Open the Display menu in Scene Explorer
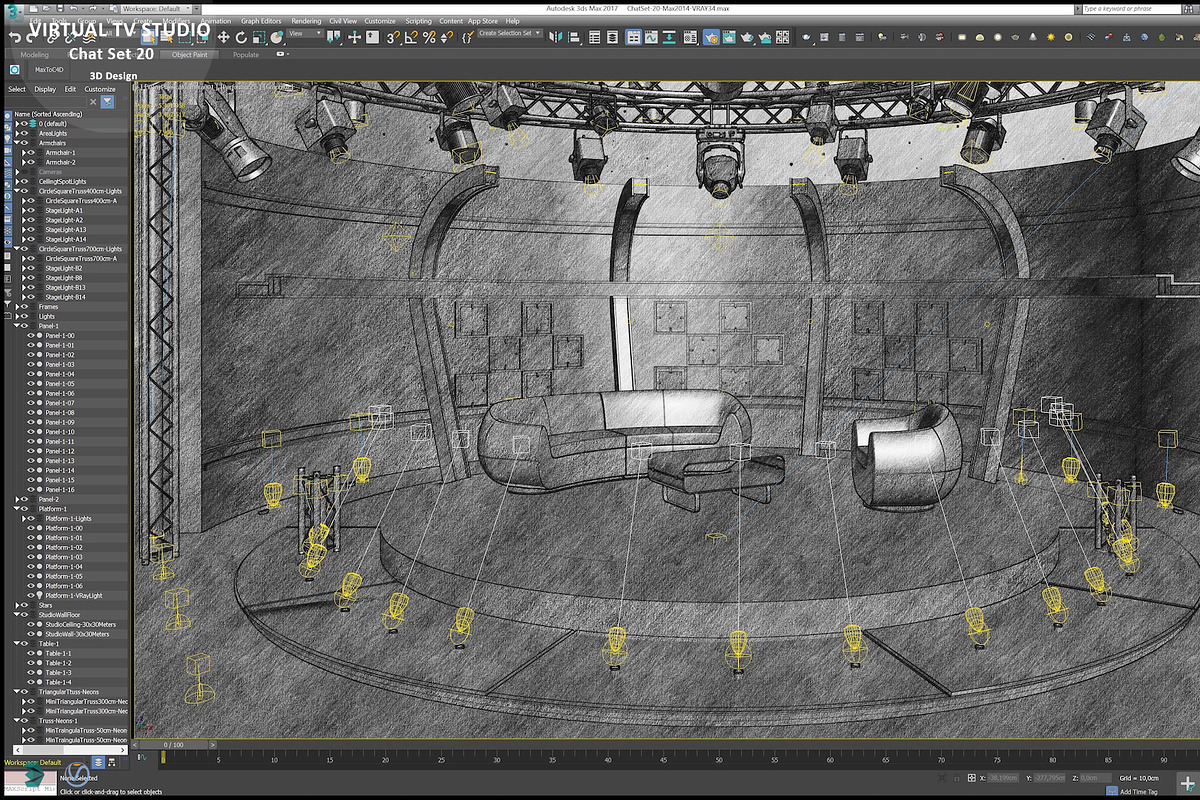 (x=45, y=89)
